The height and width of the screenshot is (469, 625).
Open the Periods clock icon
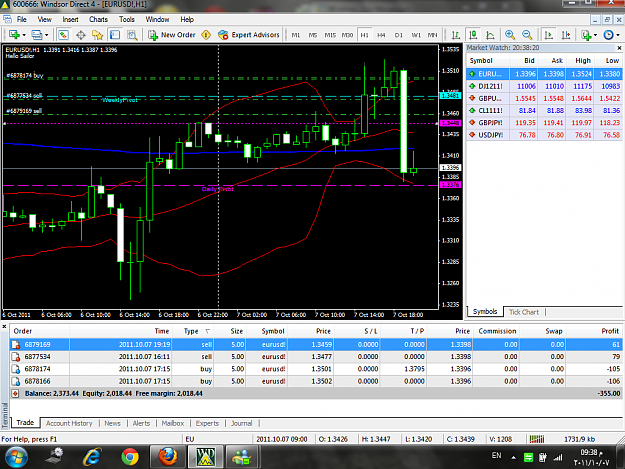(x=608, y=35)
